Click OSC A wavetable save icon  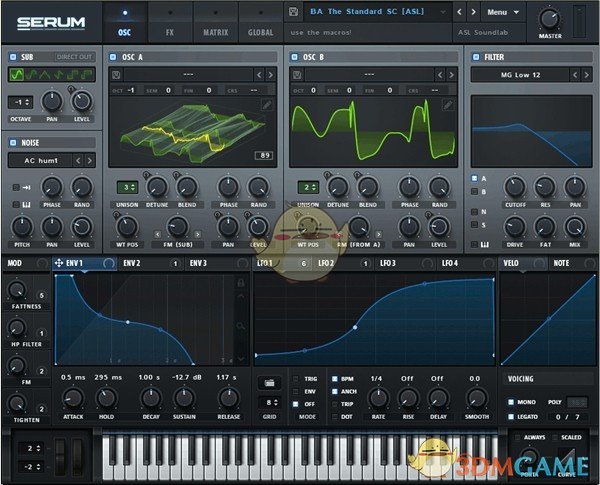tap(116, 75)
